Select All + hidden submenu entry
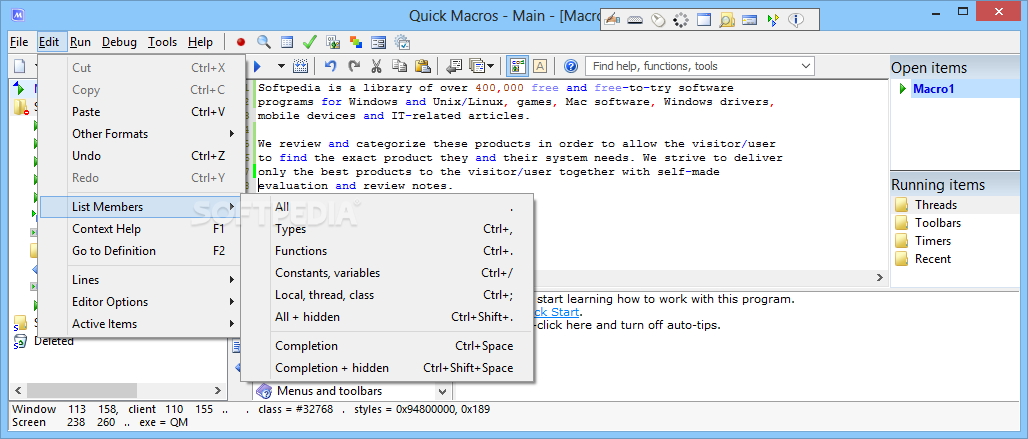Viewport: 1028px width, 439px height. point(387,317)
